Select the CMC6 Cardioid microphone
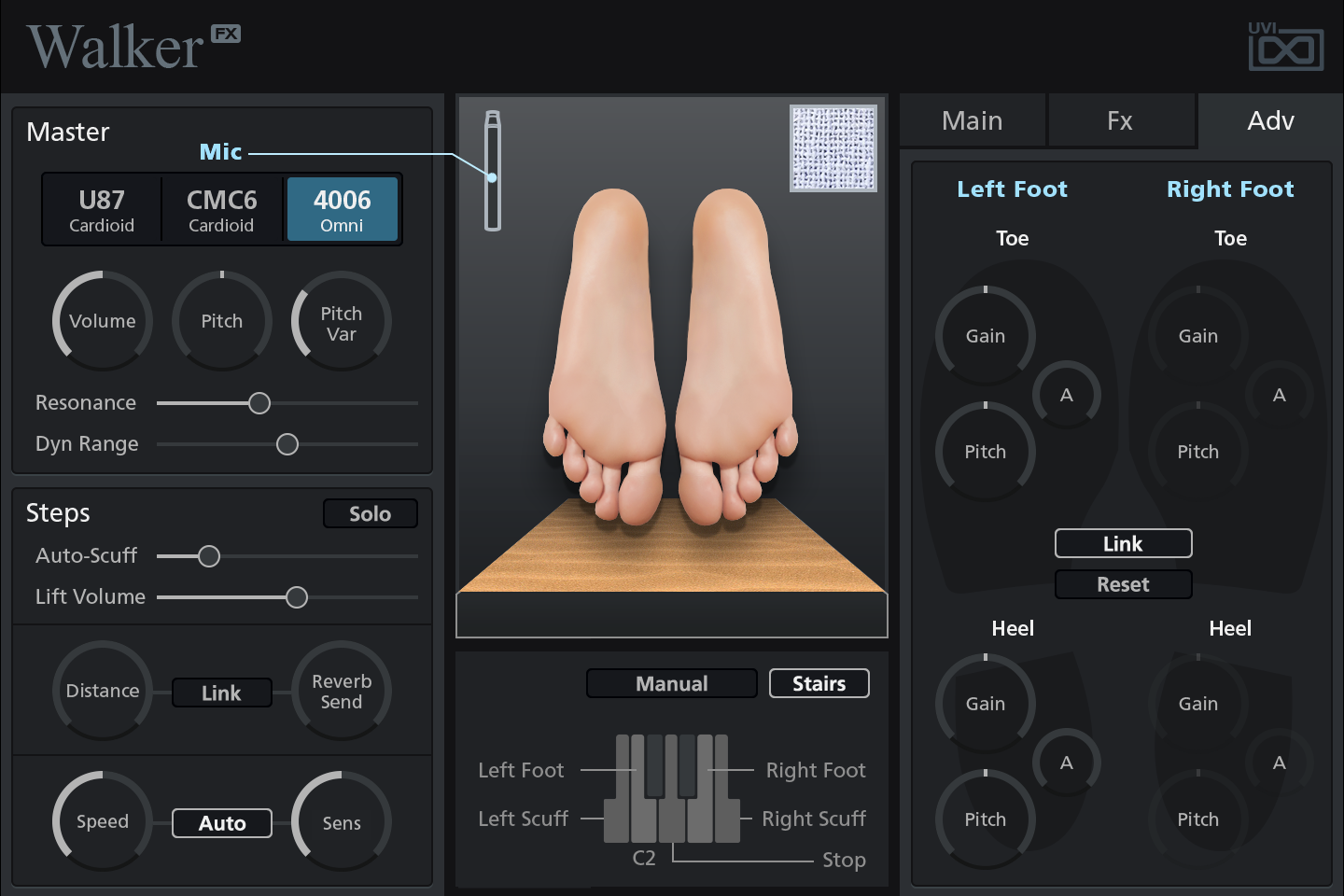This screenshot has height=896, width=1344. pyautogui.click(x=221, y=210)
